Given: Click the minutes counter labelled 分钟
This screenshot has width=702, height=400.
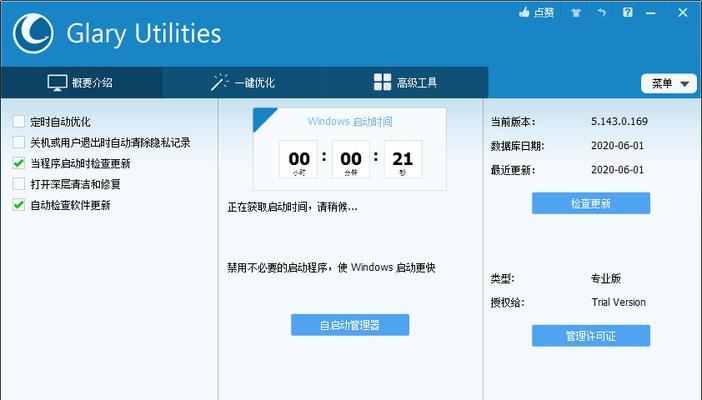Looking at the screenshot, I should [x=351, y=159].
